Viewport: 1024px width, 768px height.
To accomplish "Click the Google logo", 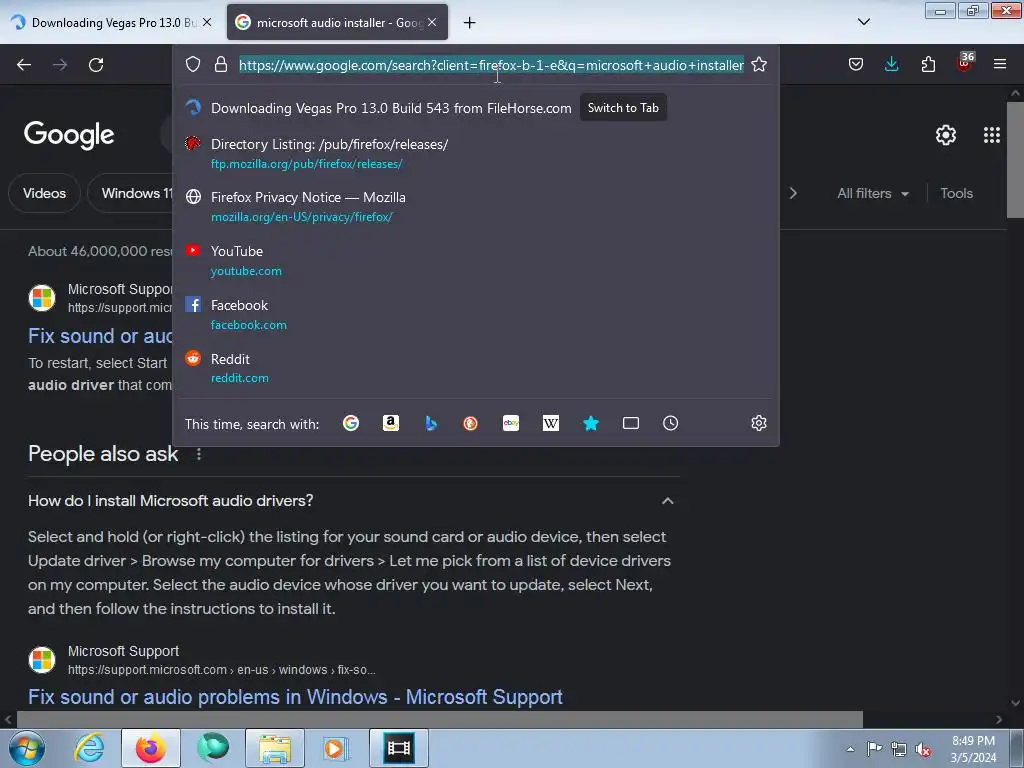I will 69,135.
